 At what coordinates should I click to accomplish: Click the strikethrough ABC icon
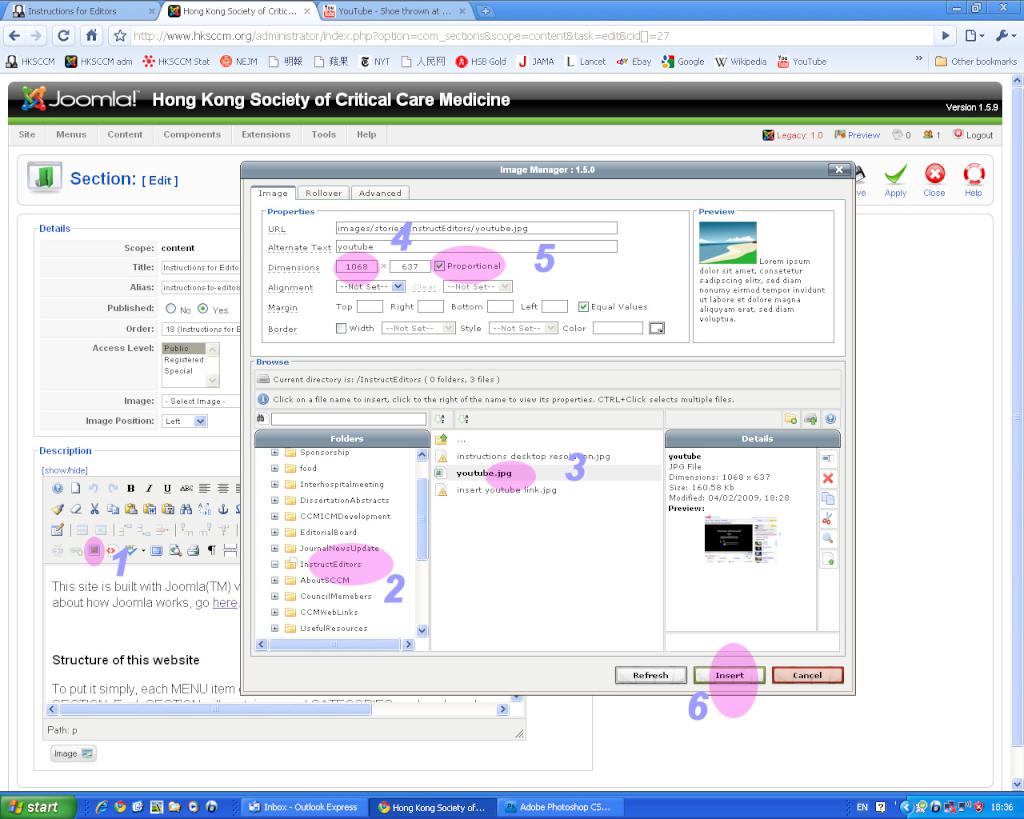[186, 489]
